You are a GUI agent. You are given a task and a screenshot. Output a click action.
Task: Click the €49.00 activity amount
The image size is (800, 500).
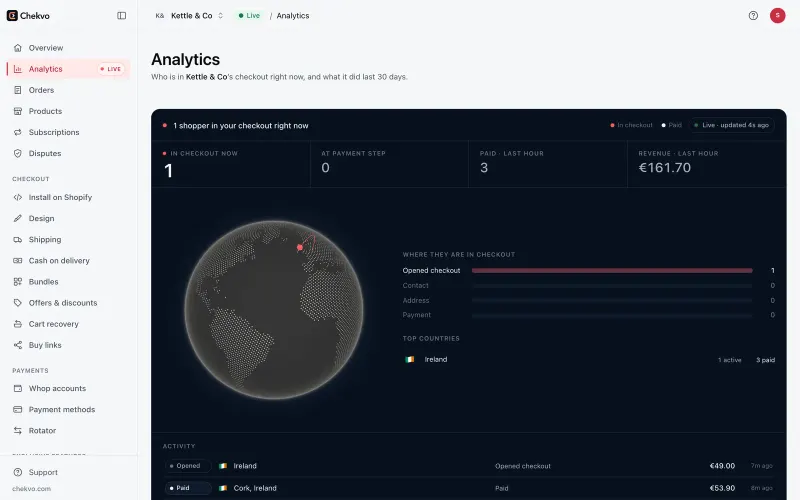(x=722, y=466)
